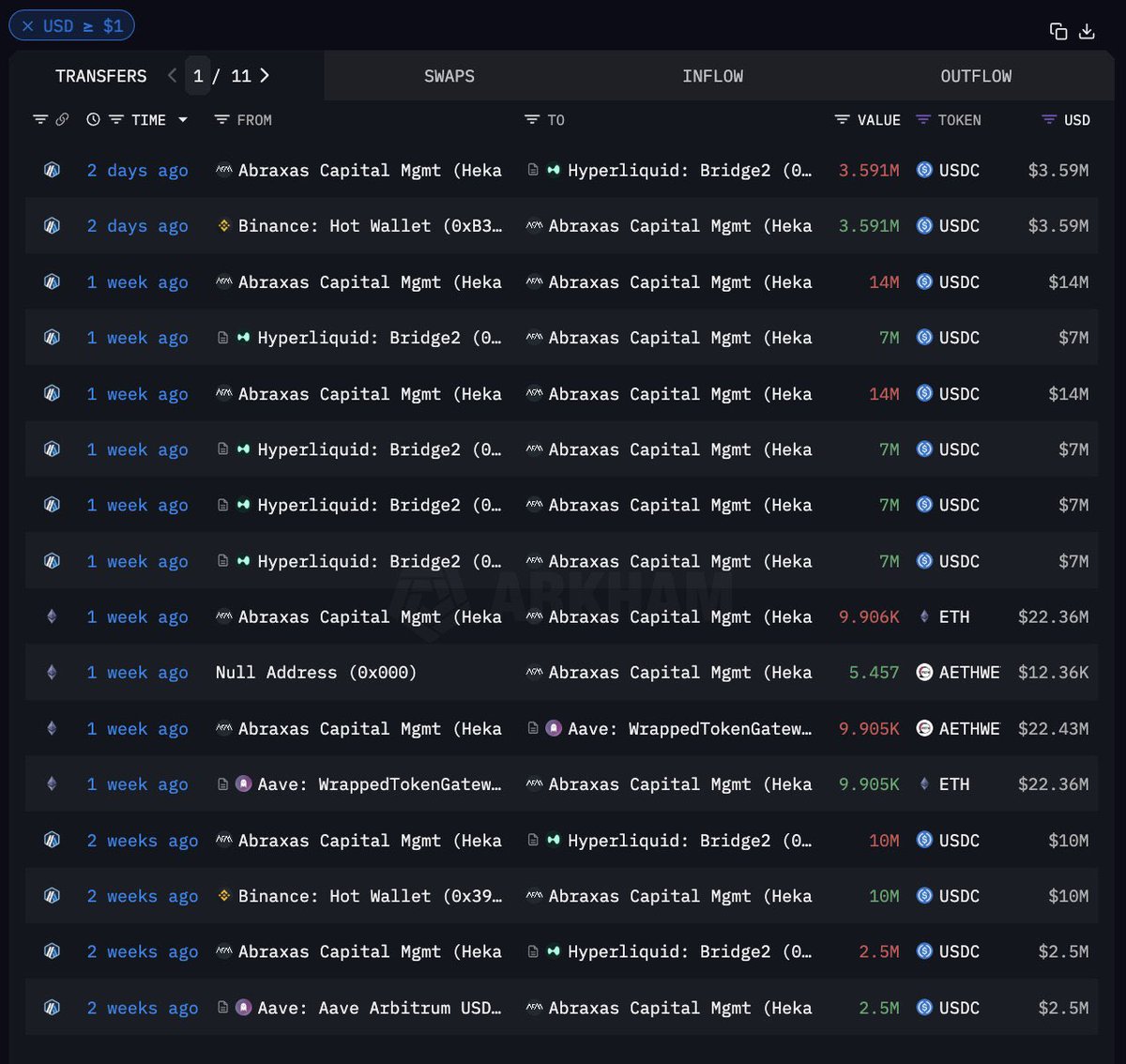Screen dimensions: 1126x1064
Task: Select the OUTFLOW tab
Action: coord(976,76)
